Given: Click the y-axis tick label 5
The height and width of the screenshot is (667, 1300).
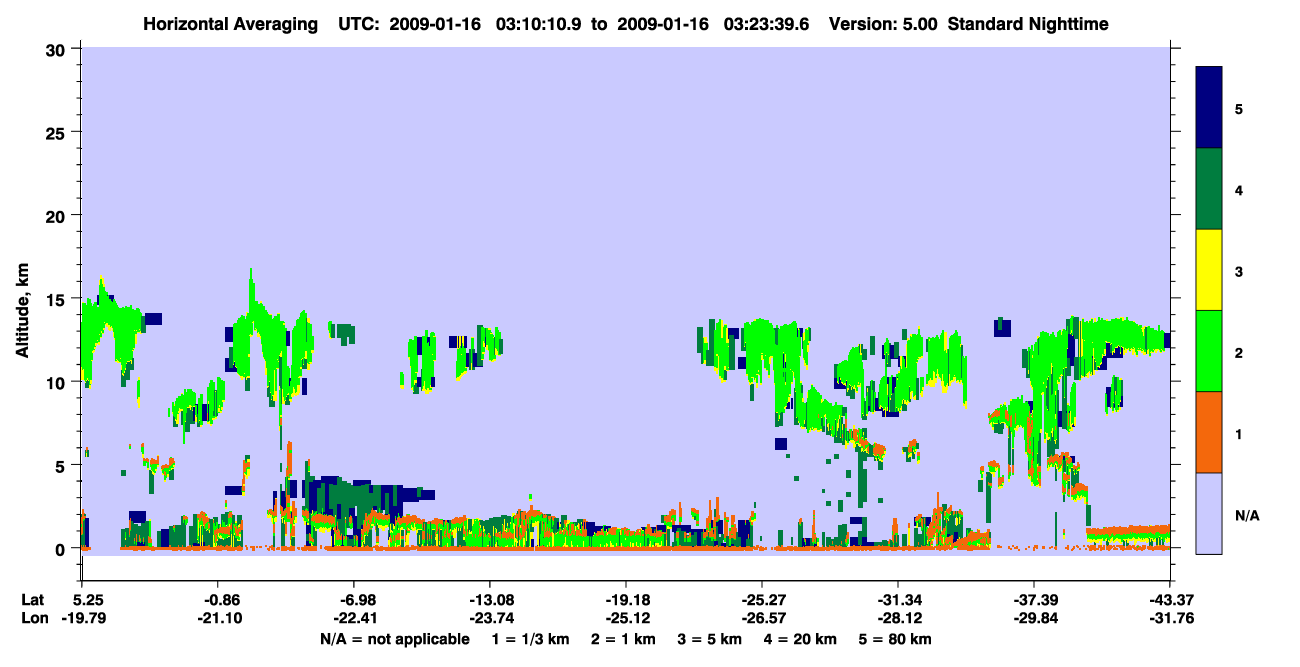Looking at the screenshot, I should coord(61,465).
